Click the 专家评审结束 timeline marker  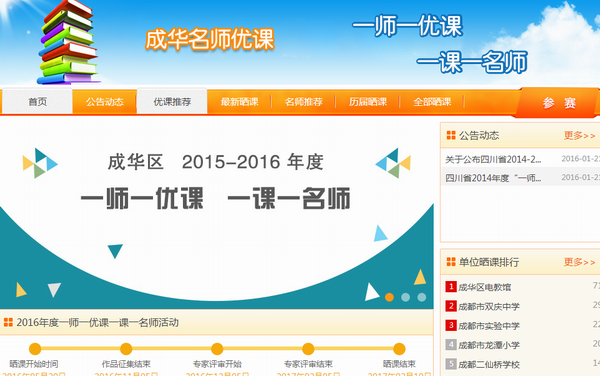click(x=308, y=349)
